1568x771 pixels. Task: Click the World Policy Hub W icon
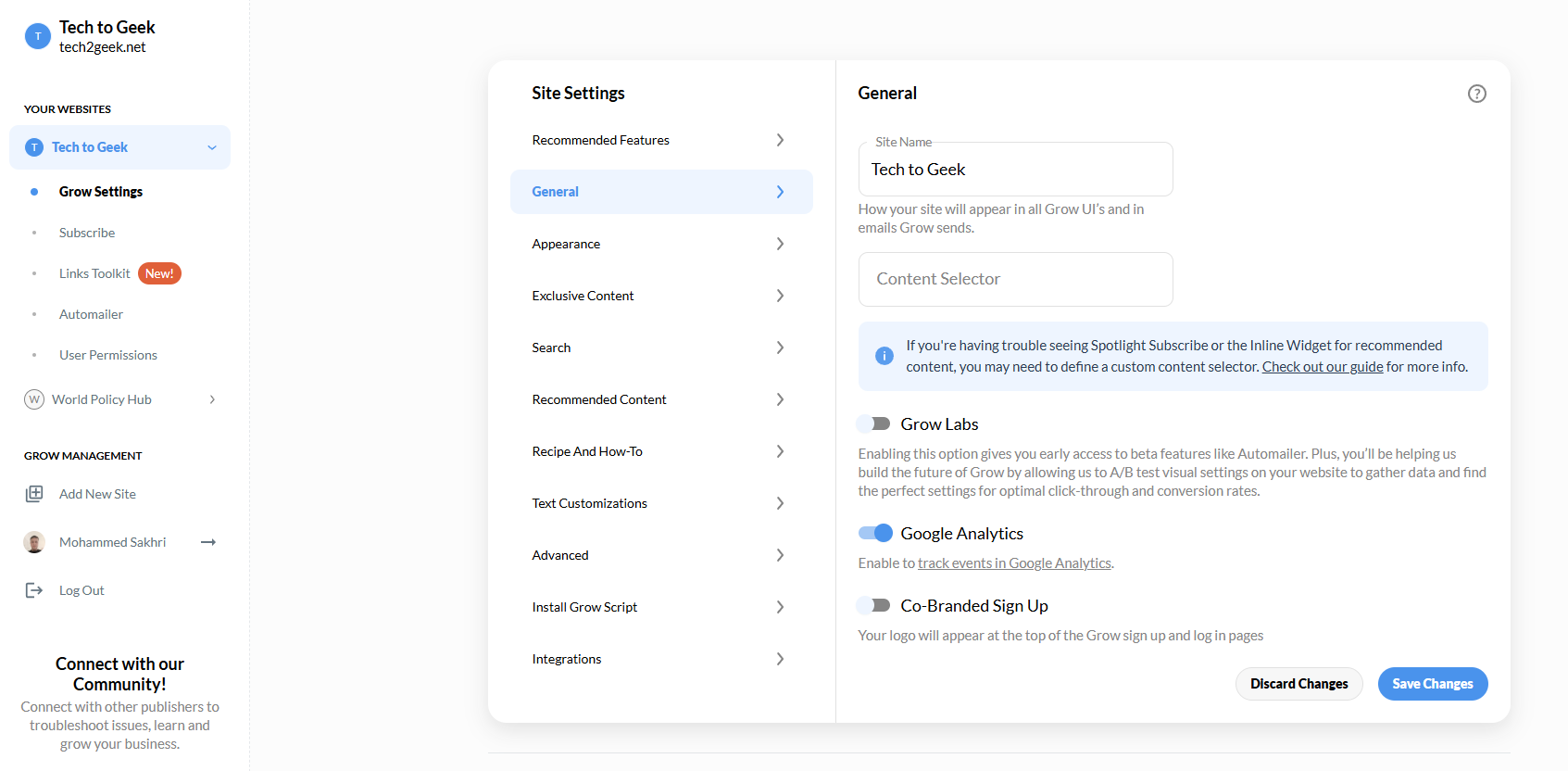pyautogui.click(x=34, y=399)
